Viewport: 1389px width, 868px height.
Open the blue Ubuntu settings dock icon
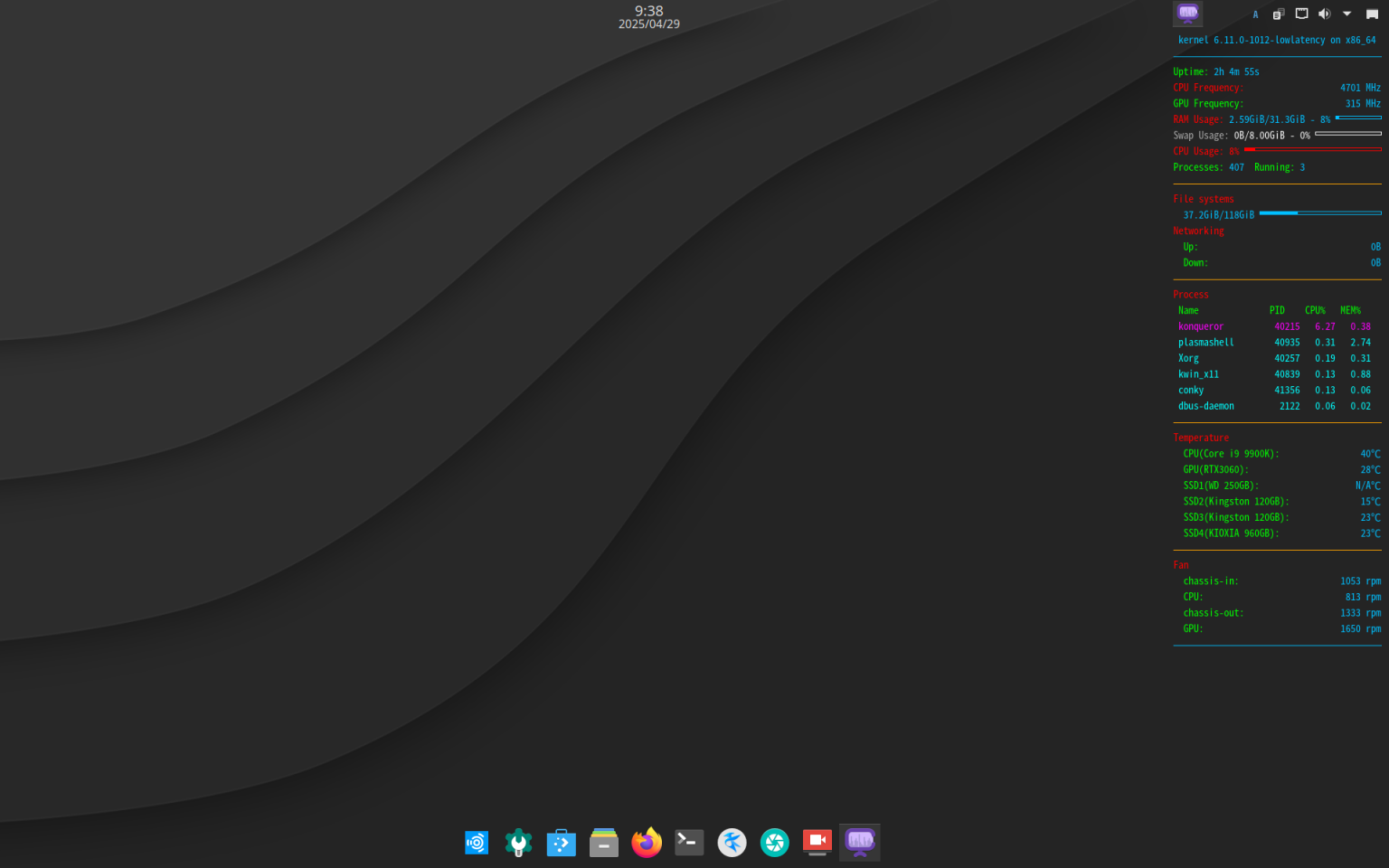(x=477, y=843)
